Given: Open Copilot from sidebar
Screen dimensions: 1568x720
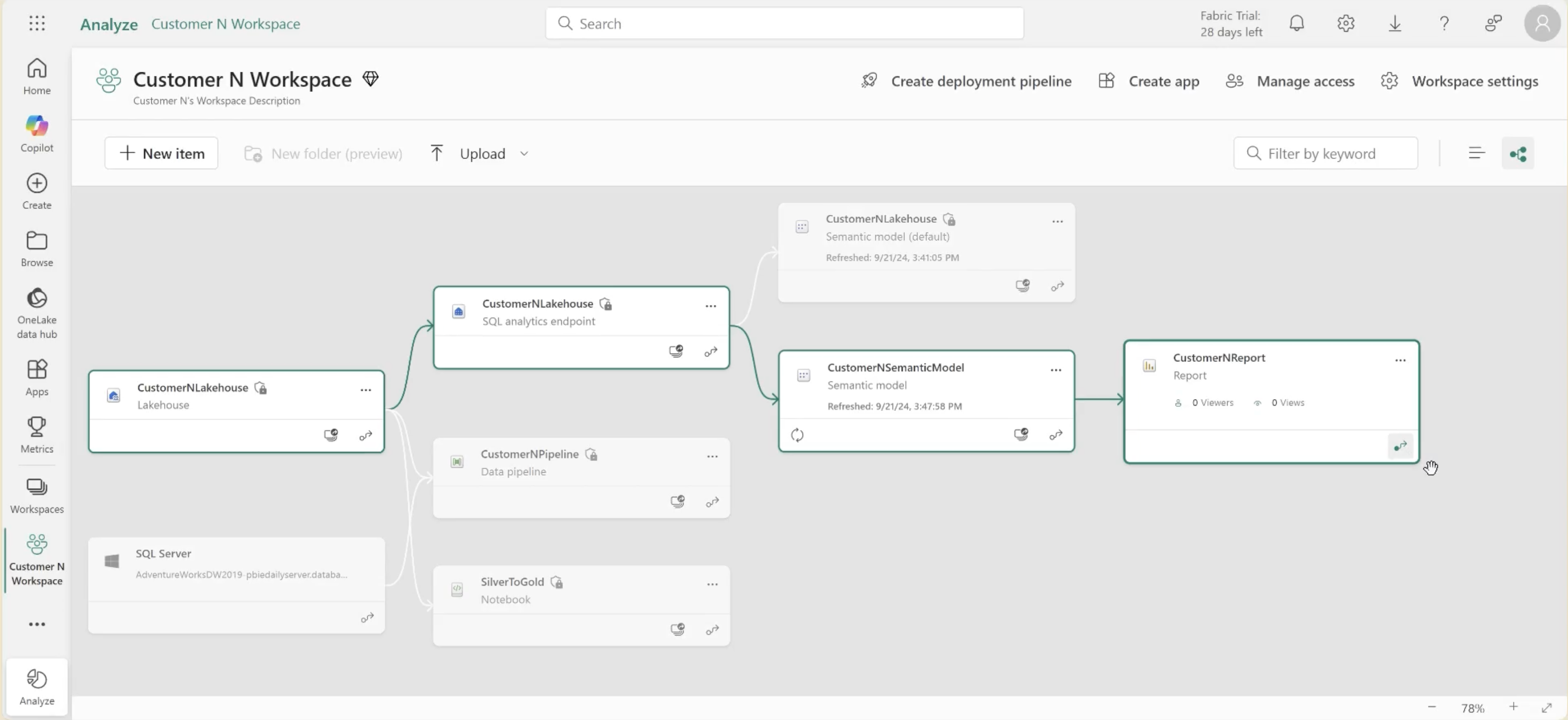Looking at the screenshot, I should point(36,133).
